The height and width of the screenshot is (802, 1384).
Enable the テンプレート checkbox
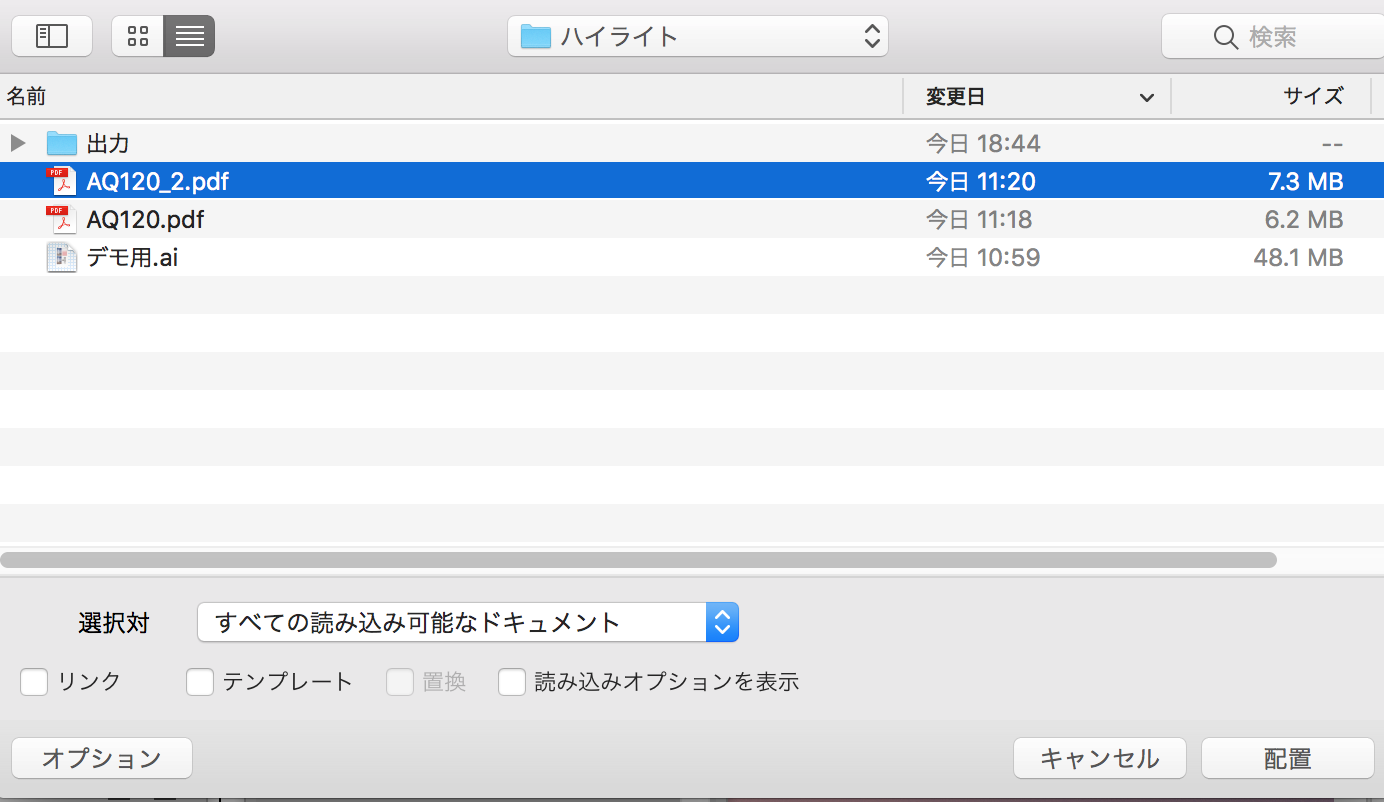200,683
